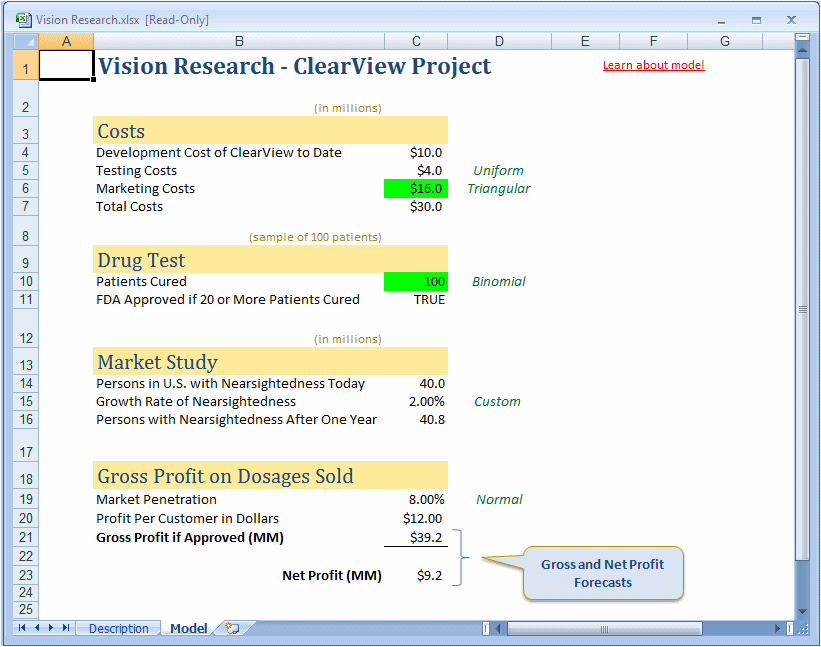Select column header C
This screenshot has height=647, width=821.
coord(415,40)
